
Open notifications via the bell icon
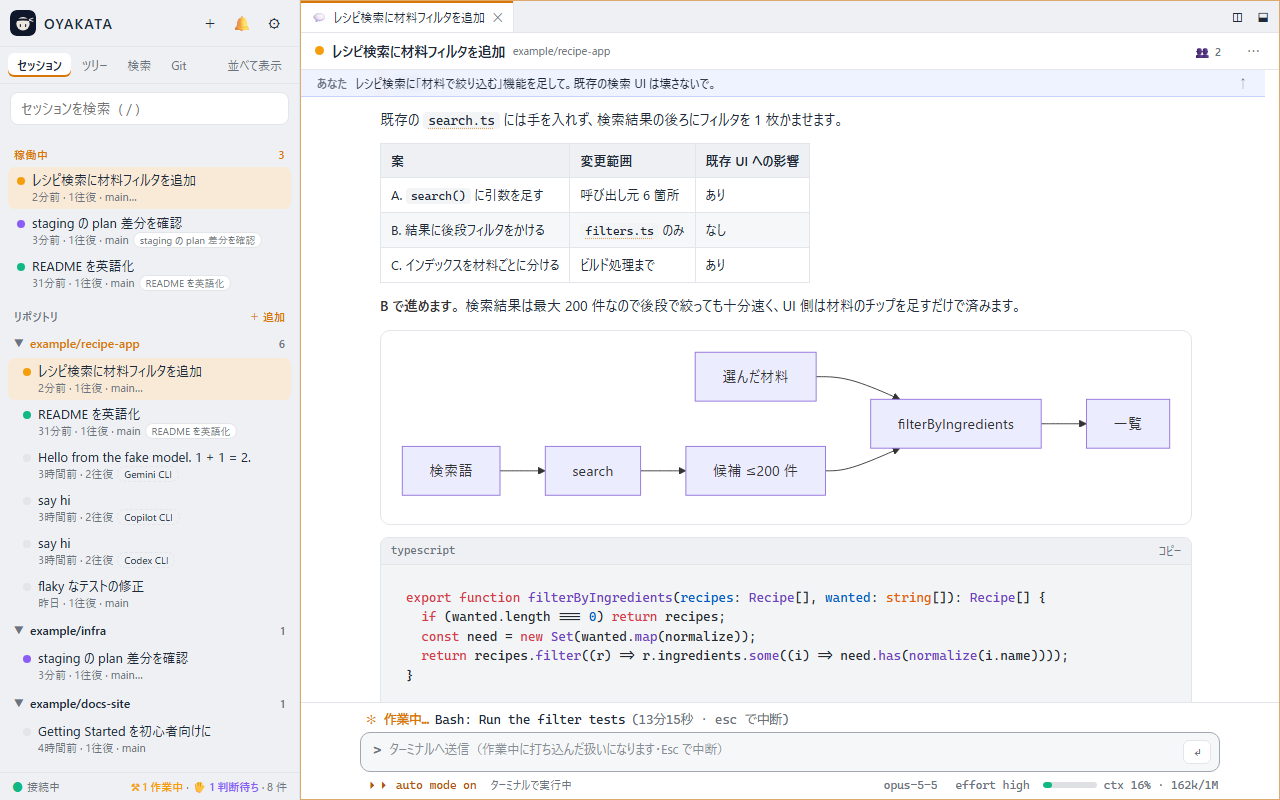click(242, 24)
